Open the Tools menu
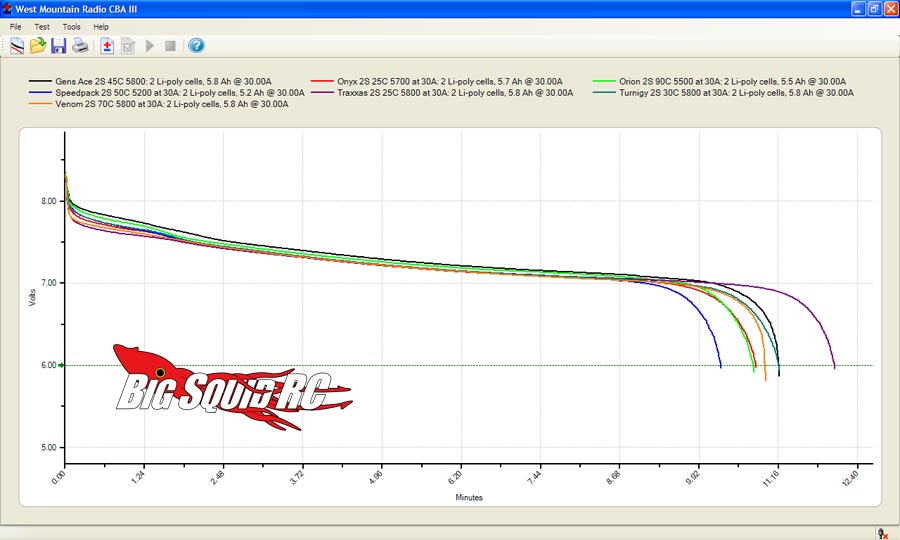 pyautogui.click(x=71, y=26)
